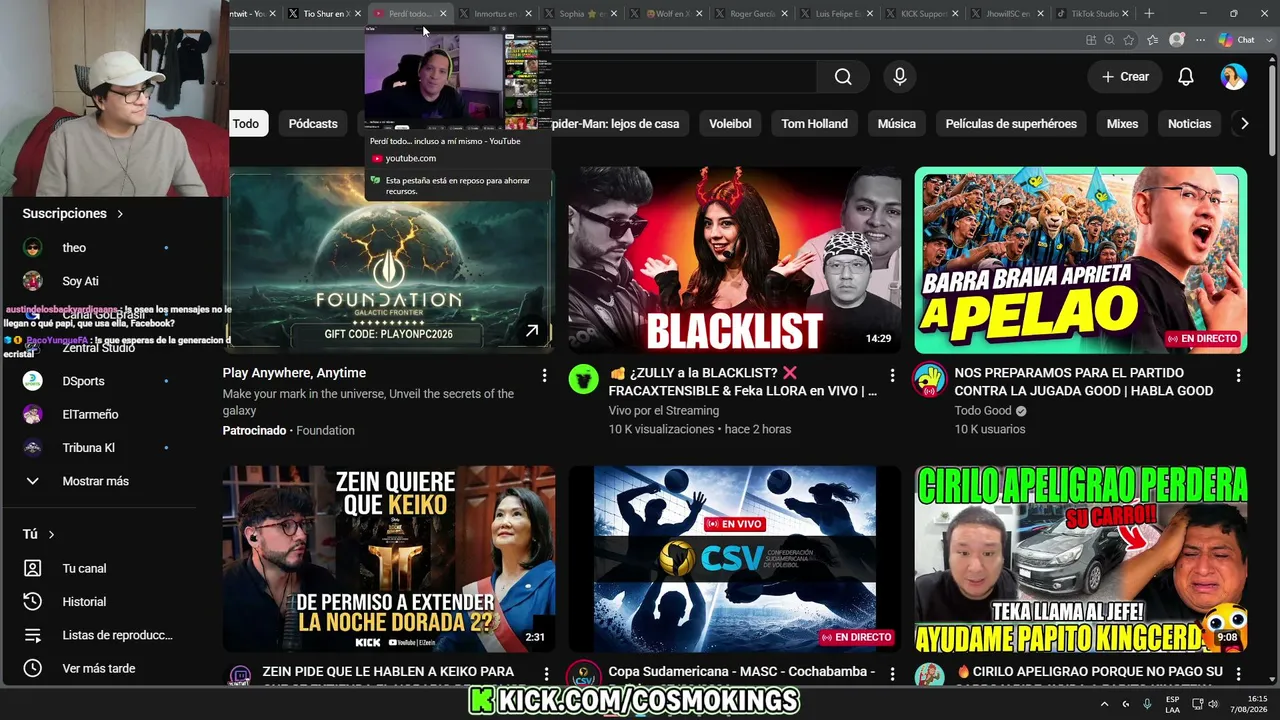
Task: Filter by Películas de superhéroes chip
Action: (x=1011, y=124)
